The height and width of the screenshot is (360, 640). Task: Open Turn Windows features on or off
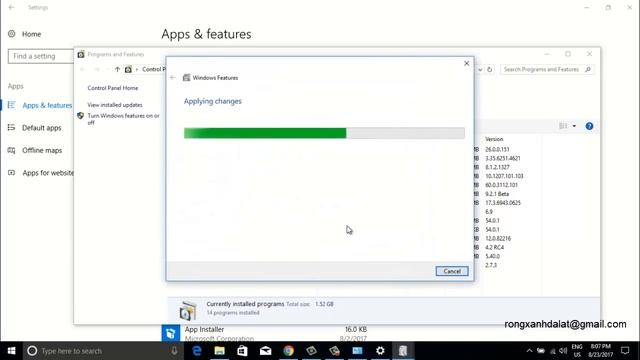coord(123,119)
